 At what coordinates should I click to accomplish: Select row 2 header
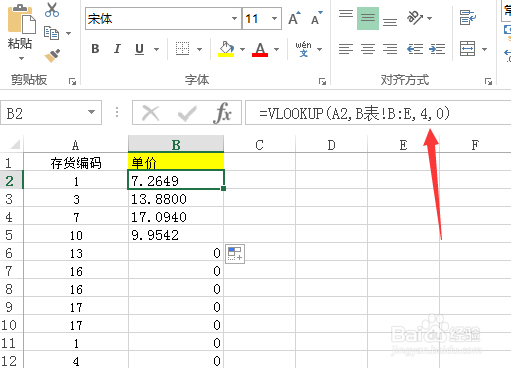pyautogui.click(x=11, y=181)
